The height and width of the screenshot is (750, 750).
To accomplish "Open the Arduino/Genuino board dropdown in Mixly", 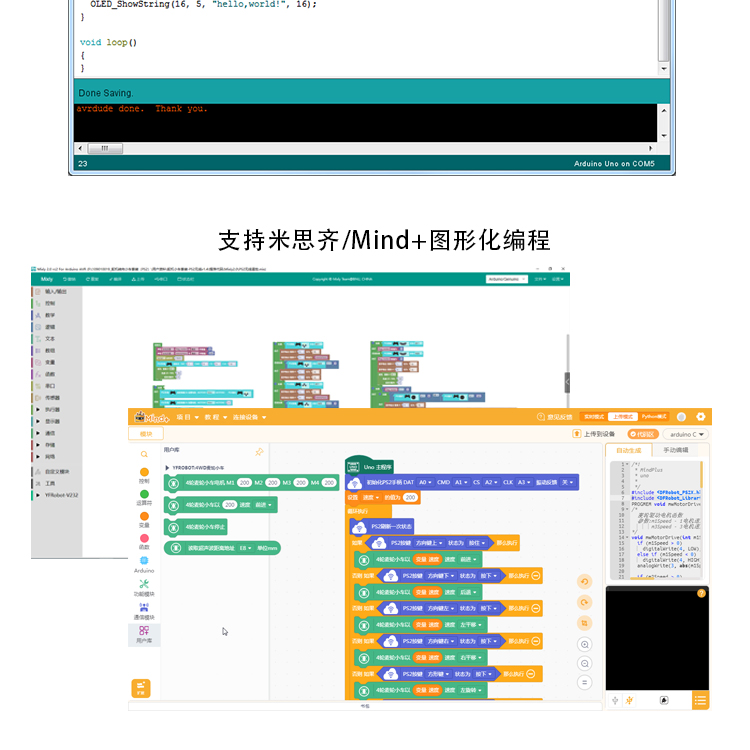I will click(x=507, y=279).
